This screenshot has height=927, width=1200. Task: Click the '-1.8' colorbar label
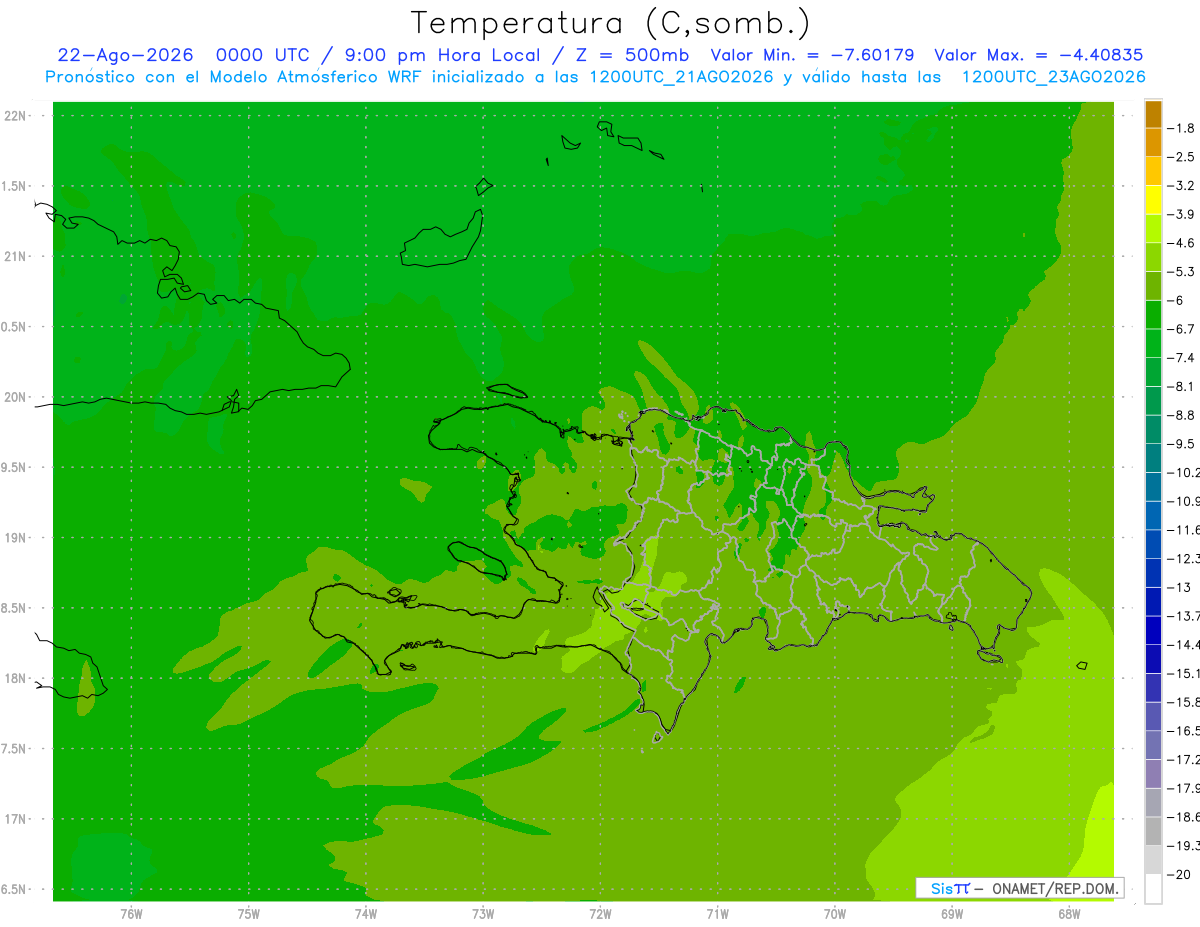pyautogui.click(x=1182, y=128)
